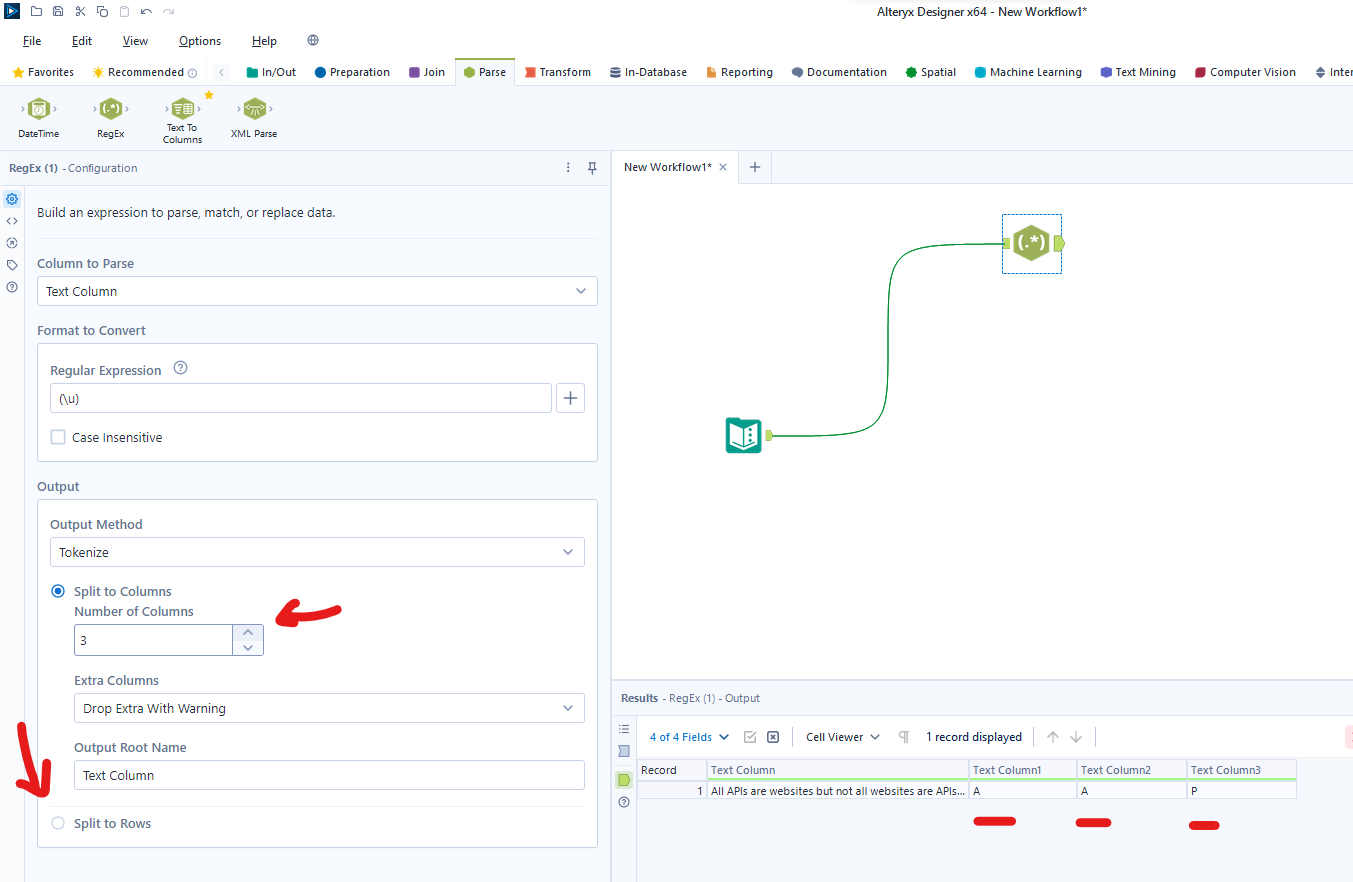The height and width of the screenshot is (882, 1353).
Task: Switch to the Preparation tool category
Action: point(352,72)
